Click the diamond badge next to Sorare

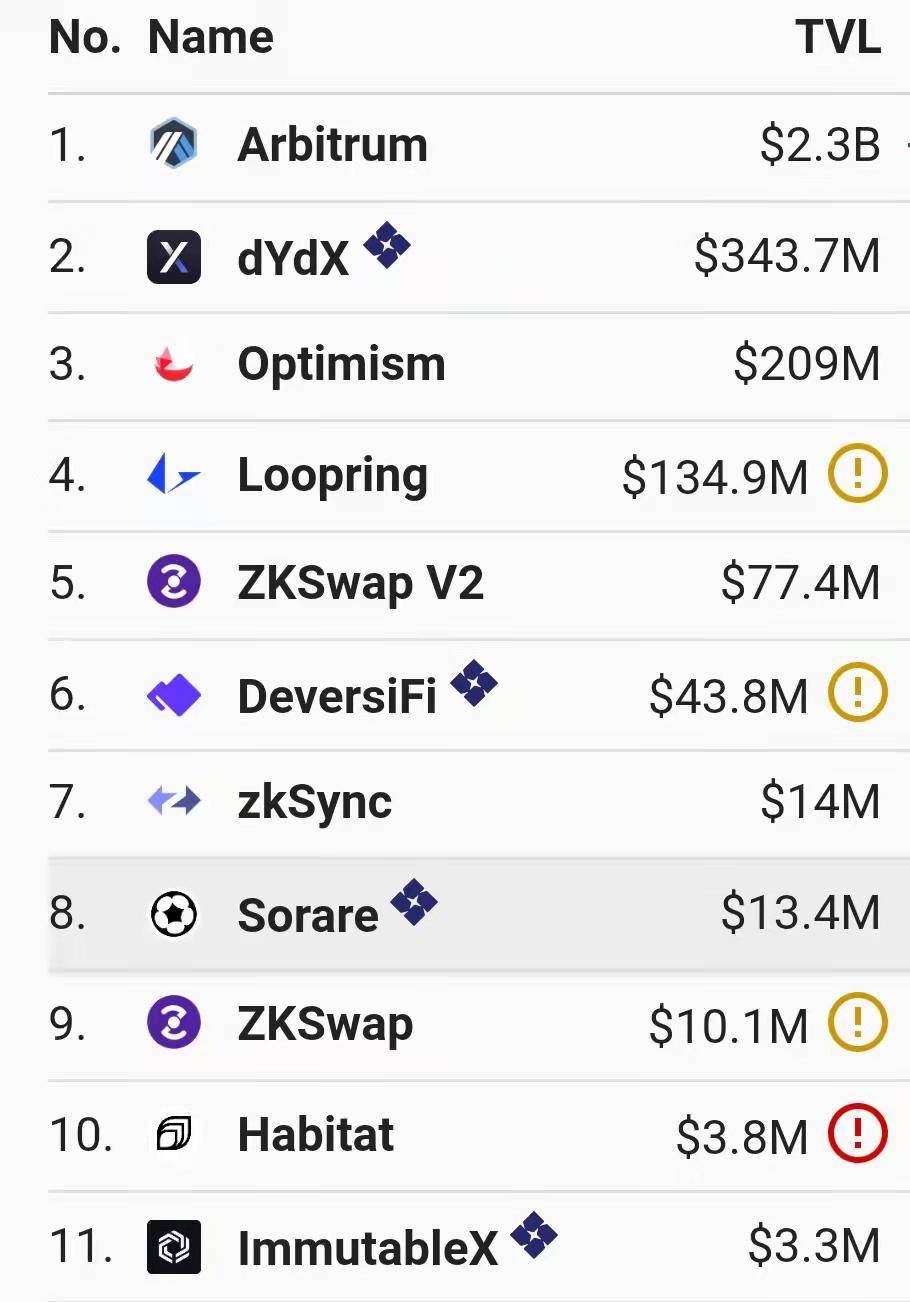[414, 903]
